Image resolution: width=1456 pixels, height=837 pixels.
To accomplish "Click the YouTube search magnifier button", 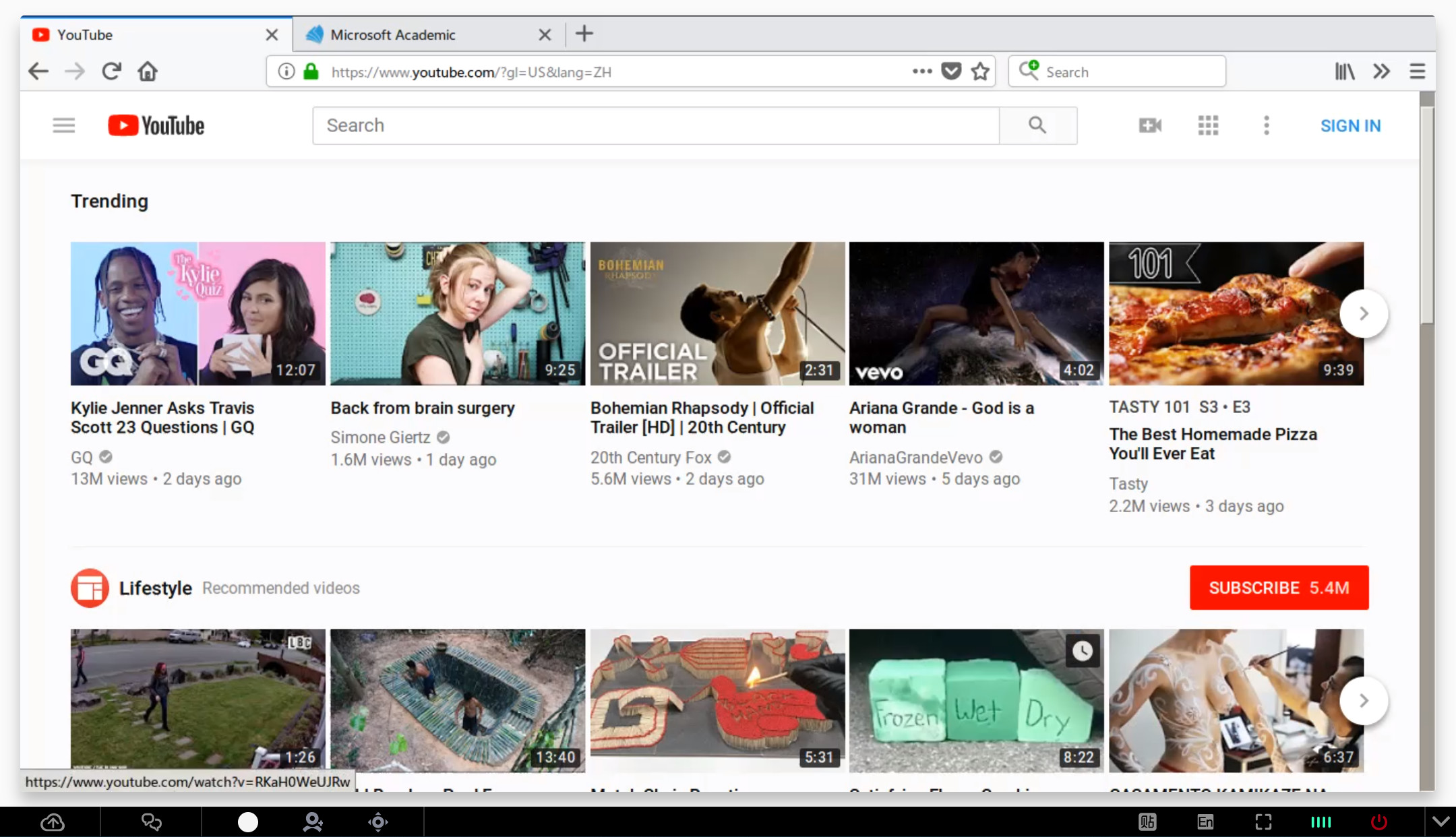I will [x=1037, y=125].
